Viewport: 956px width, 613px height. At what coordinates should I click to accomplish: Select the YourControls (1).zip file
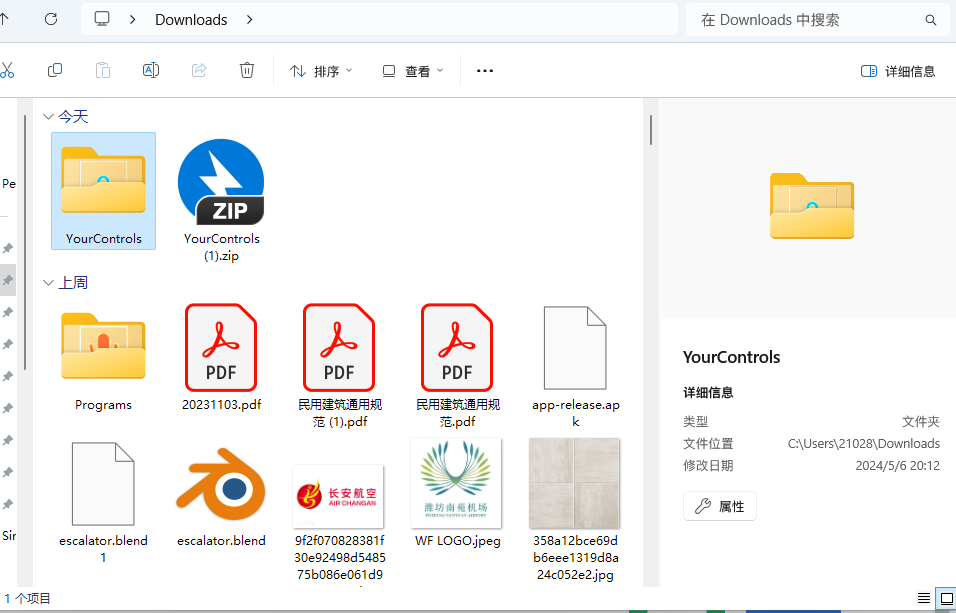tap(221, 199)
